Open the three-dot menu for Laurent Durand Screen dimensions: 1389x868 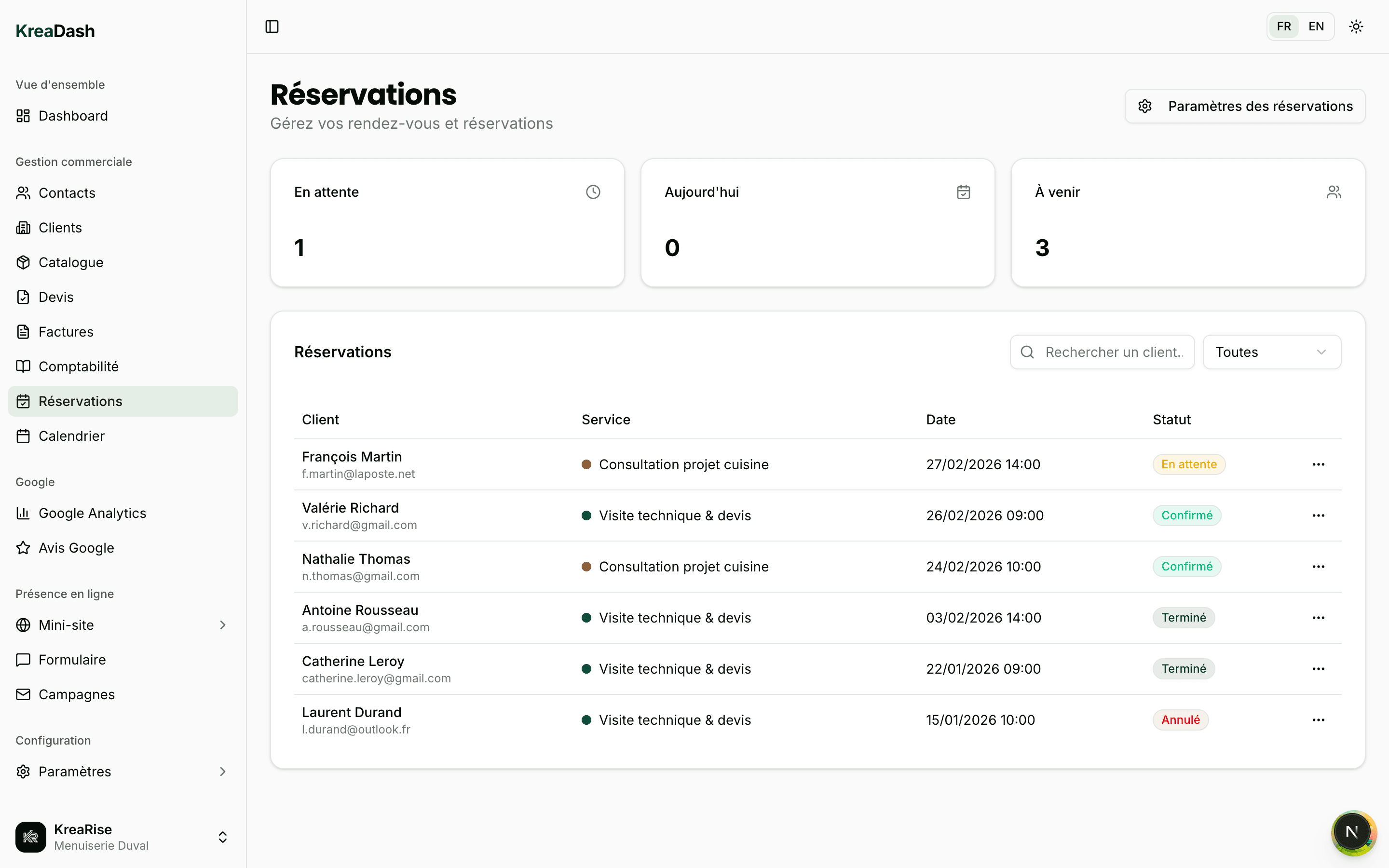tap(1318, 720)
